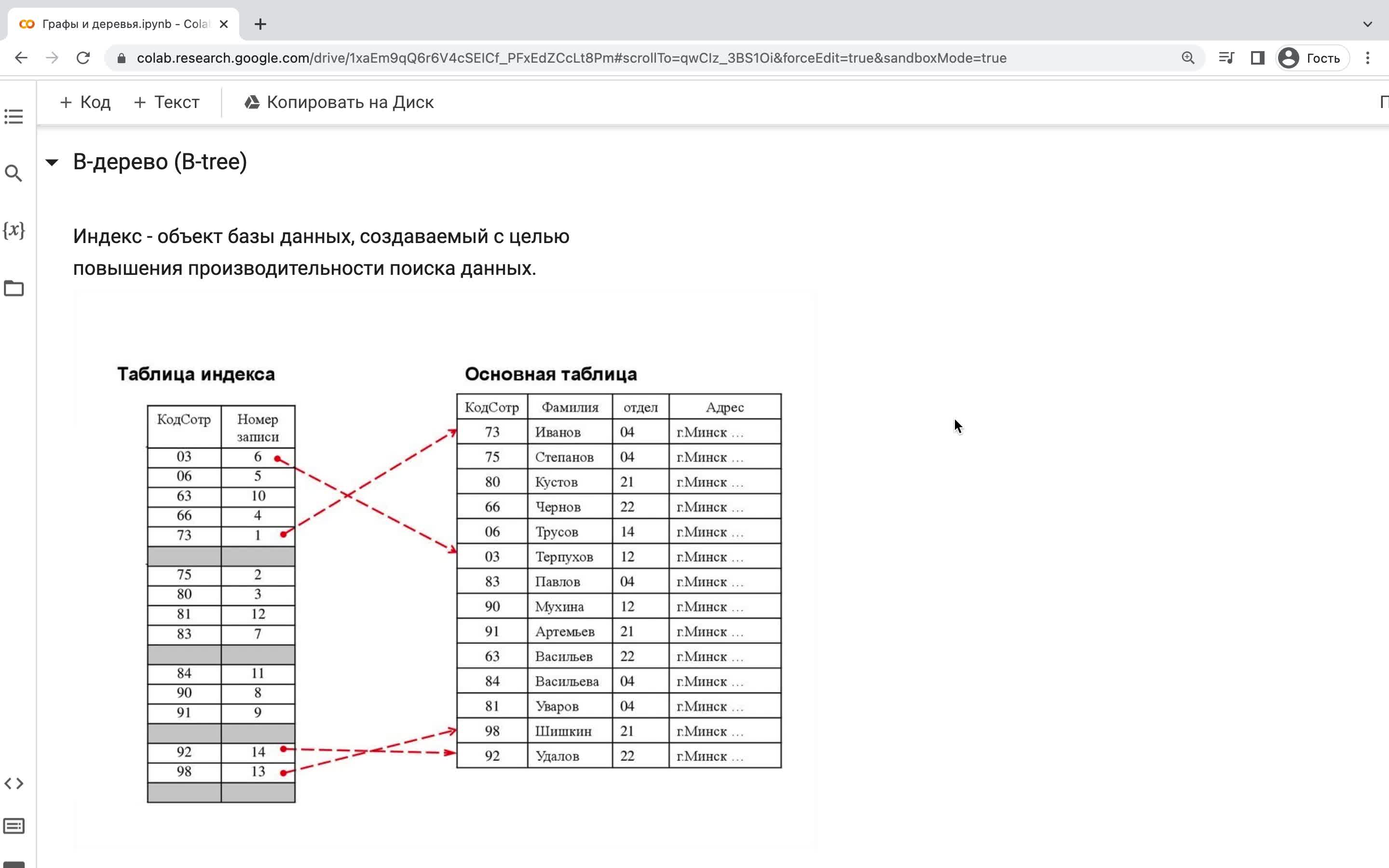Add a new code cell with + Код

(85, 102)
